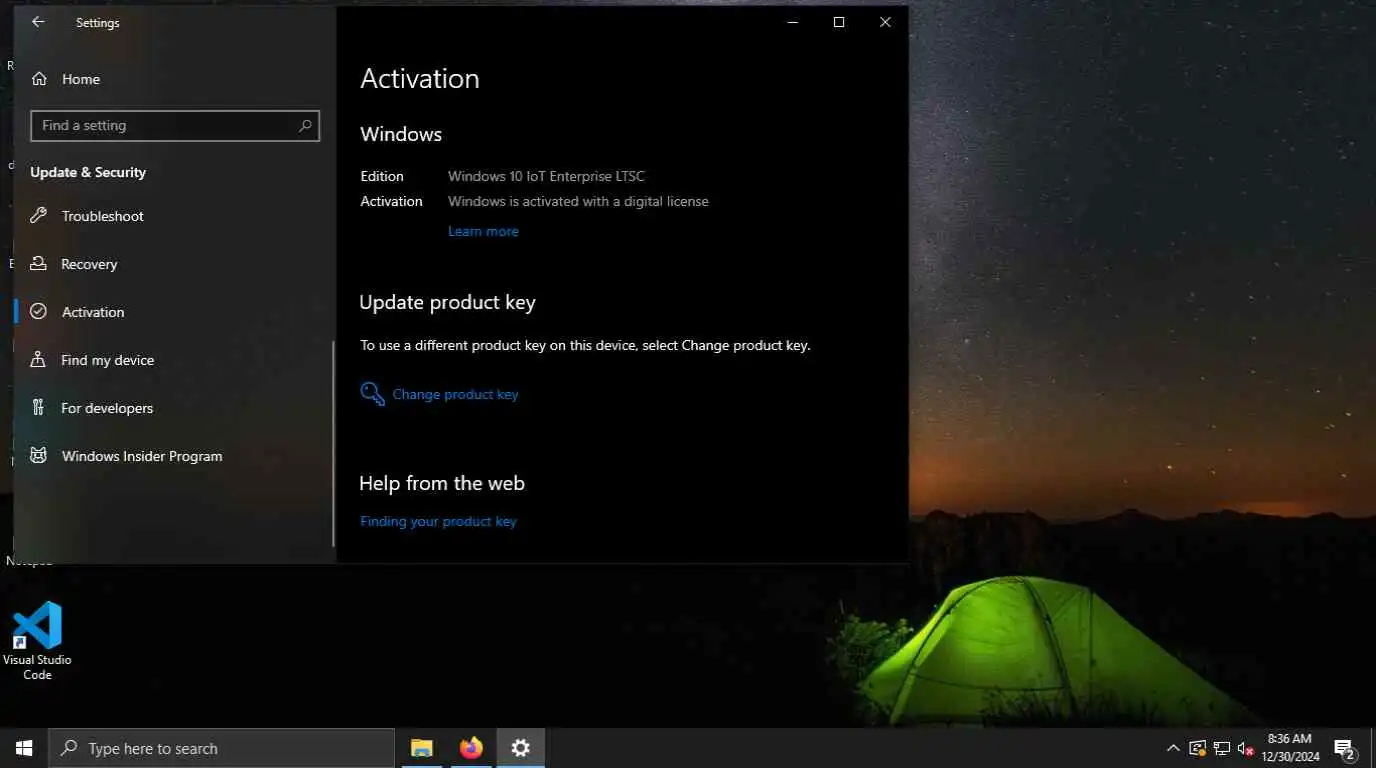Viewport: 1376px width, 768px height.
Task: Click the Windows is activated with a digital license text
Action: pos(578,201)
